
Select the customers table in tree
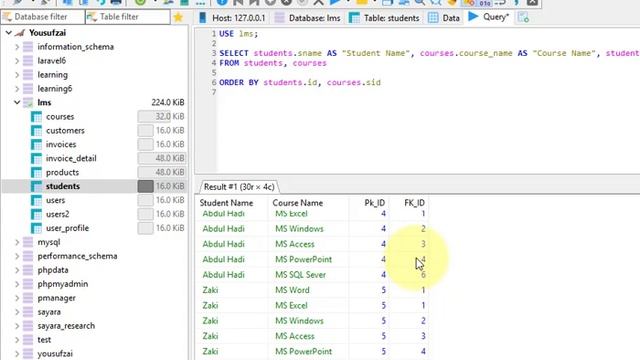click(65, 131)
